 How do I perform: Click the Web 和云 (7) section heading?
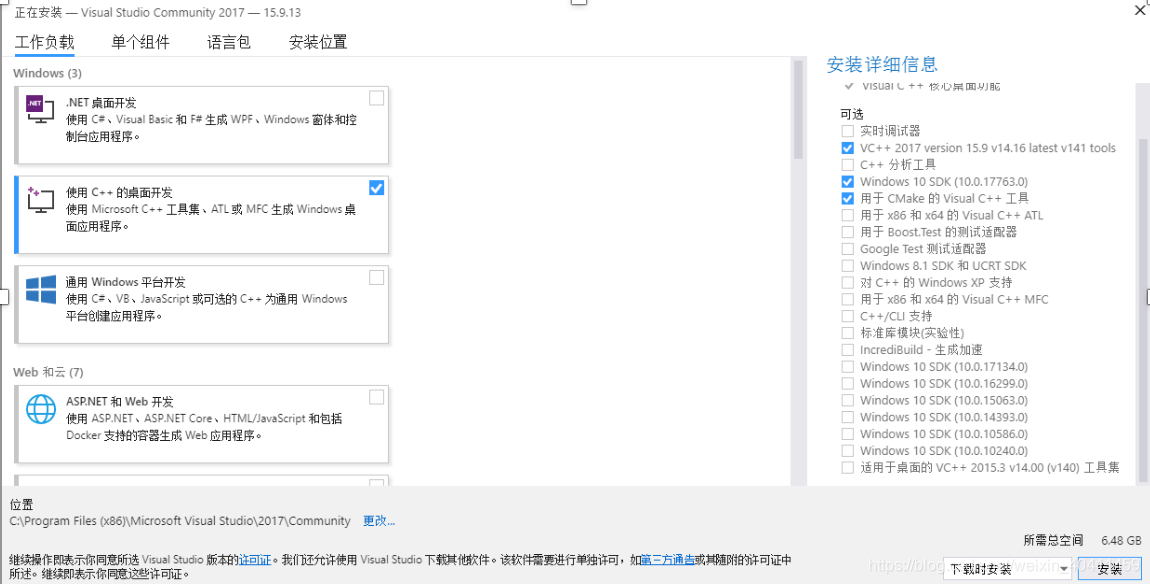[48, 372]
